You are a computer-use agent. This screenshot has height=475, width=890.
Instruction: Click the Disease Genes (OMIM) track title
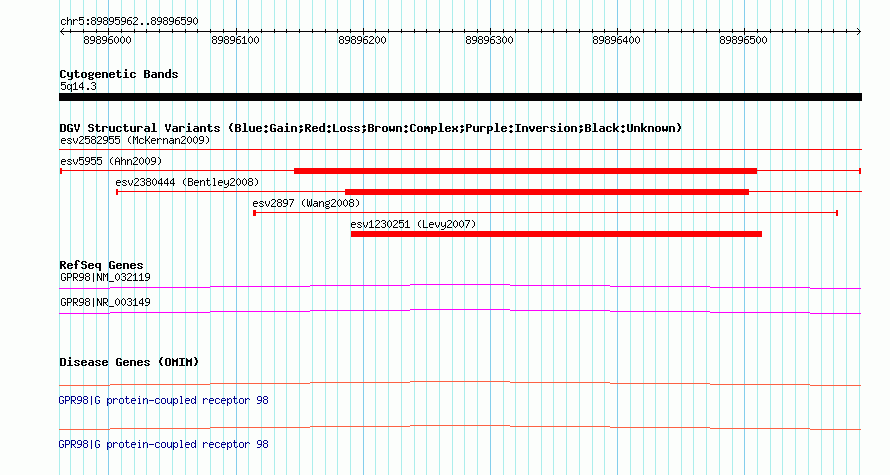click(129, 362)
